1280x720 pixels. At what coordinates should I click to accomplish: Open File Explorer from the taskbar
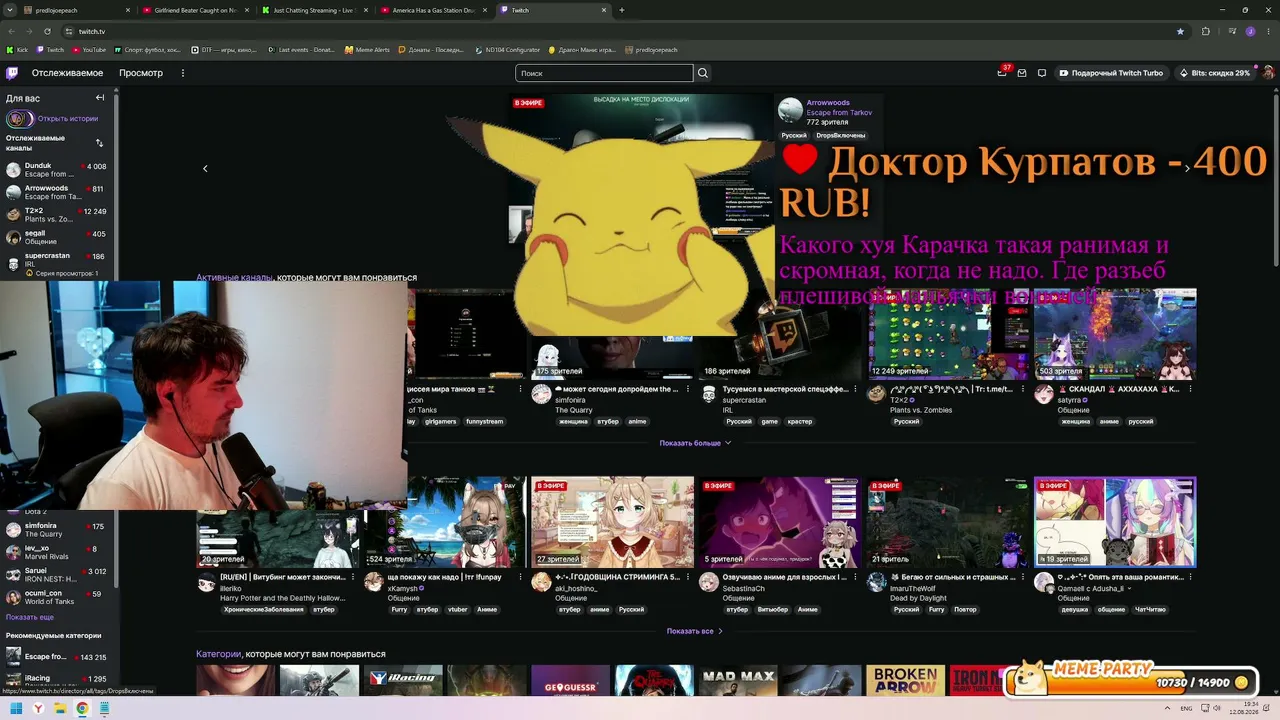click(x=60, y=709)
